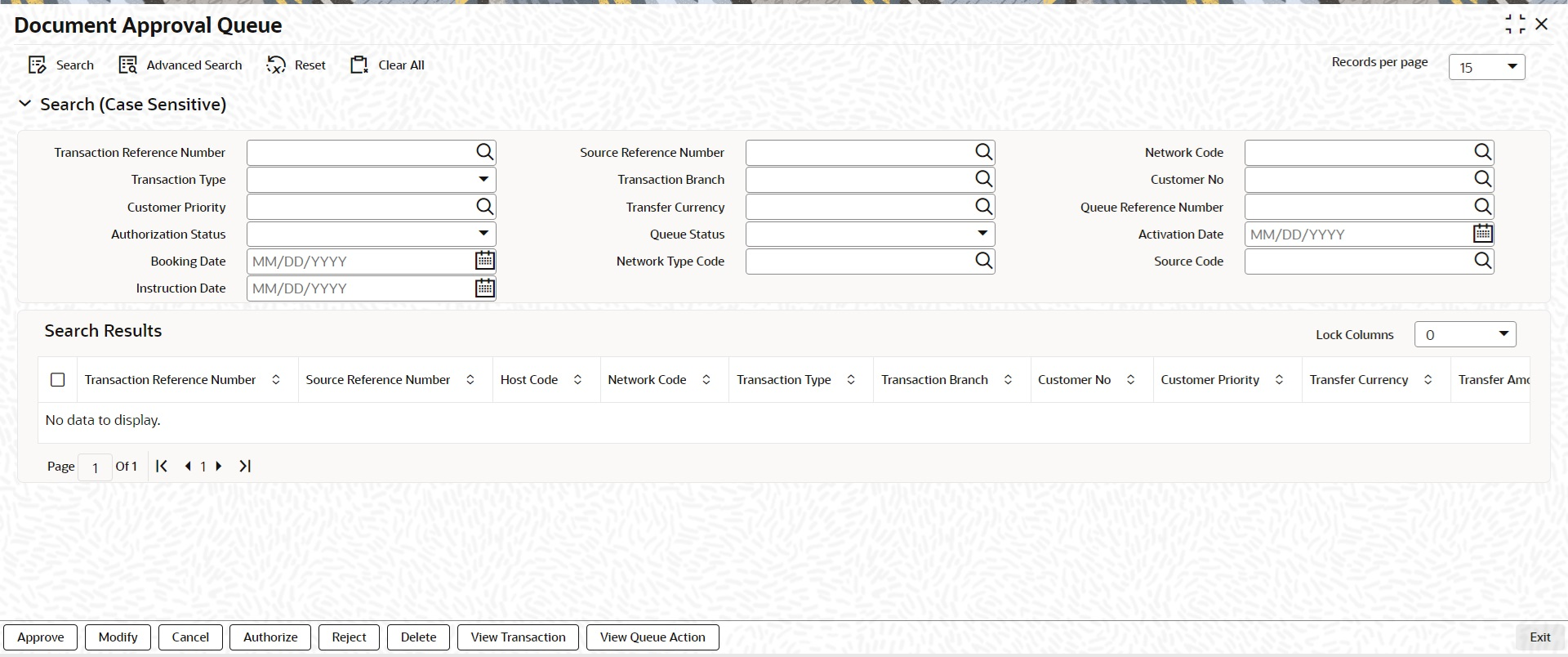Screen dimensions: 1568x657
Task: Open lookup for Source Reference Number
Action: pos(984,152)
